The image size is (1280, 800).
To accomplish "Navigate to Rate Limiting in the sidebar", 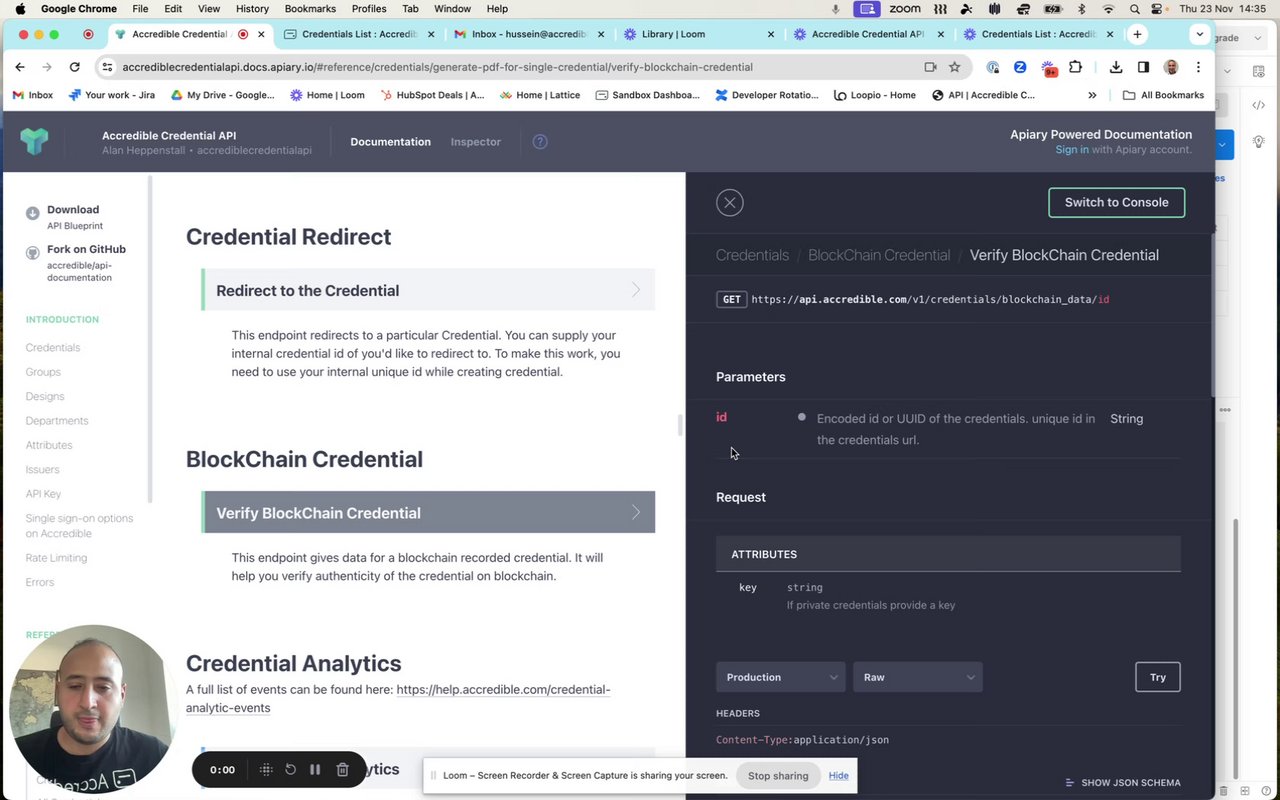I will pyautogui.click(x=56, y=558).
